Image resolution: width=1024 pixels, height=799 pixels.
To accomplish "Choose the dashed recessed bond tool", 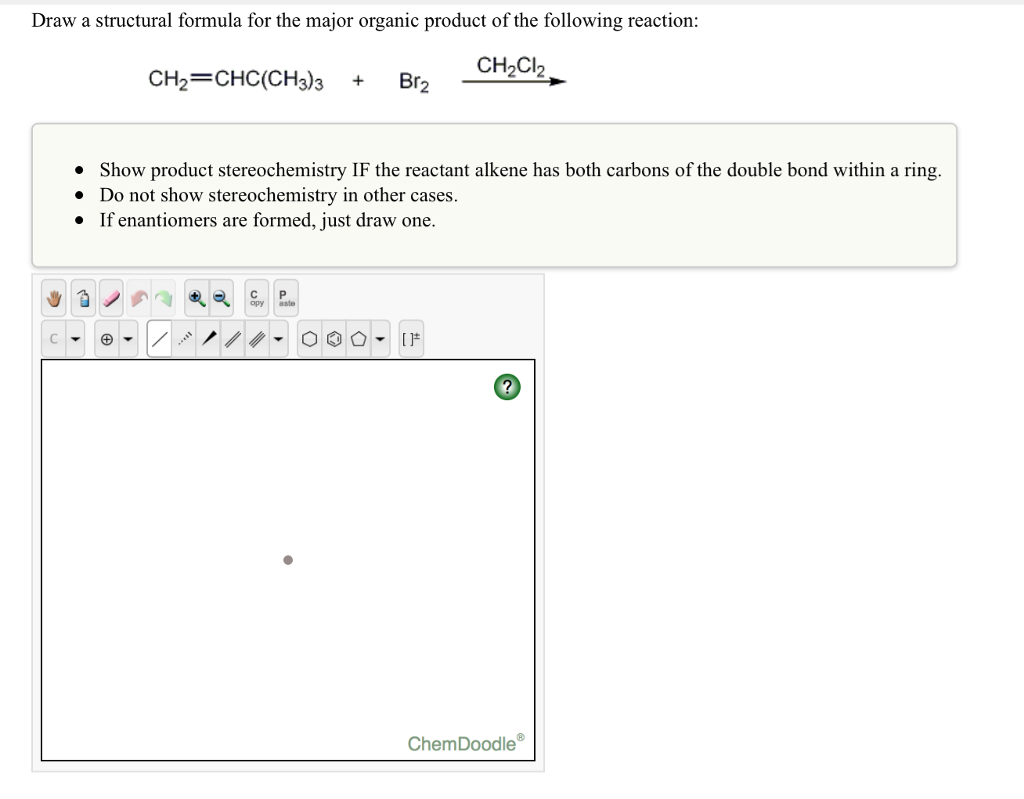I will coord(185,338).
